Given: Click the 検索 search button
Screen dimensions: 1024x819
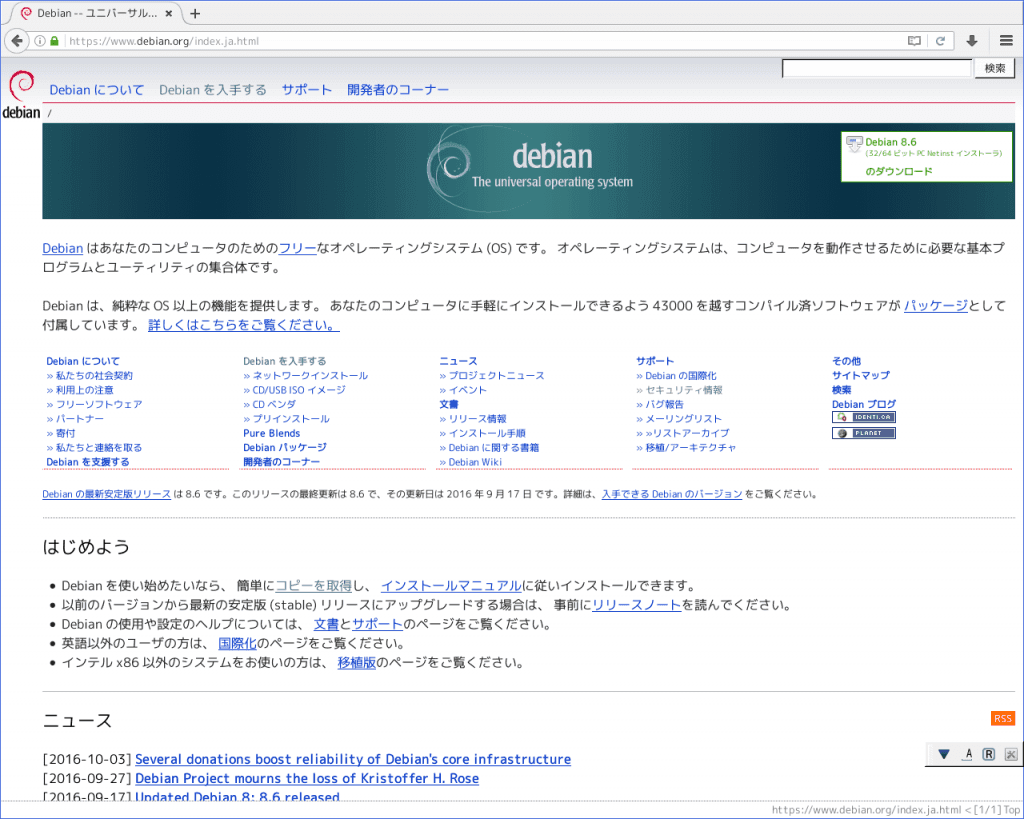Looking at the screenshot, I should 994,68.
